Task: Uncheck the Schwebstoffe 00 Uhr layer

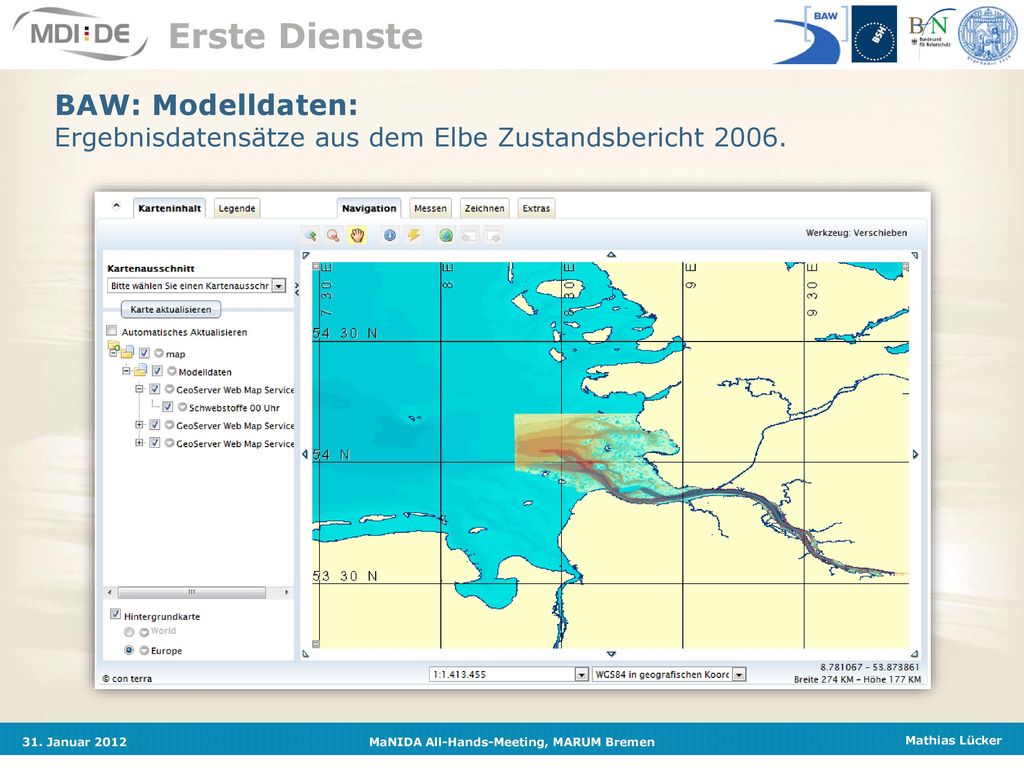Action: point(168,407)
